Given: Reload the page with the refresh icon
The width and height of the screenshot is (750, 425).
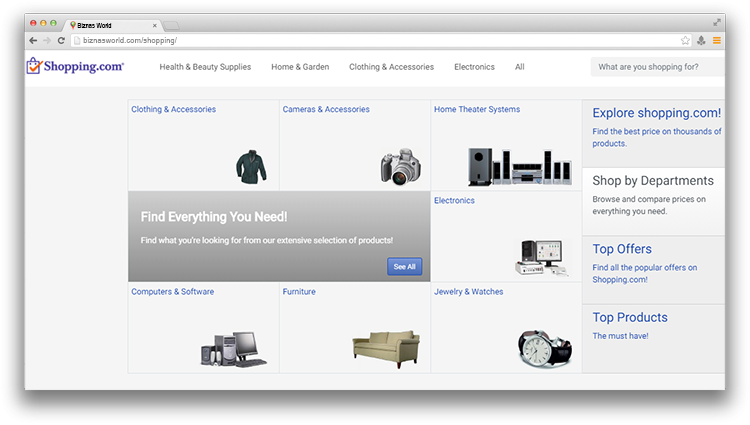Looking at the screenshot, I should tap(61, 40).
